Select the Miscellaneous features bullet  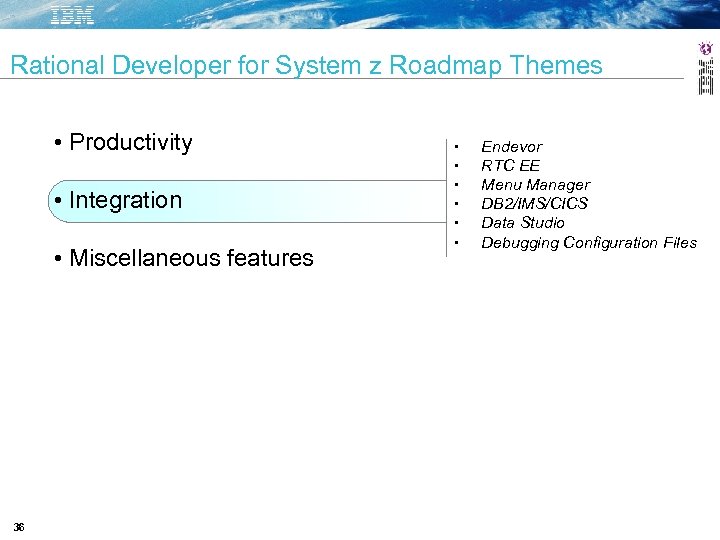(x=191, y=258)
